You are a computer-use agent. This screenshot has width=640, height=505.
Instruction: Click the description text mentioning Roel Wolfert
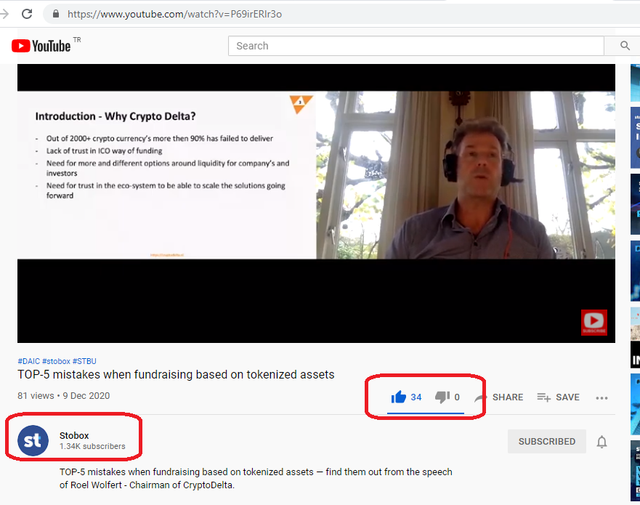pyautogui.click(x=256, y=478)
